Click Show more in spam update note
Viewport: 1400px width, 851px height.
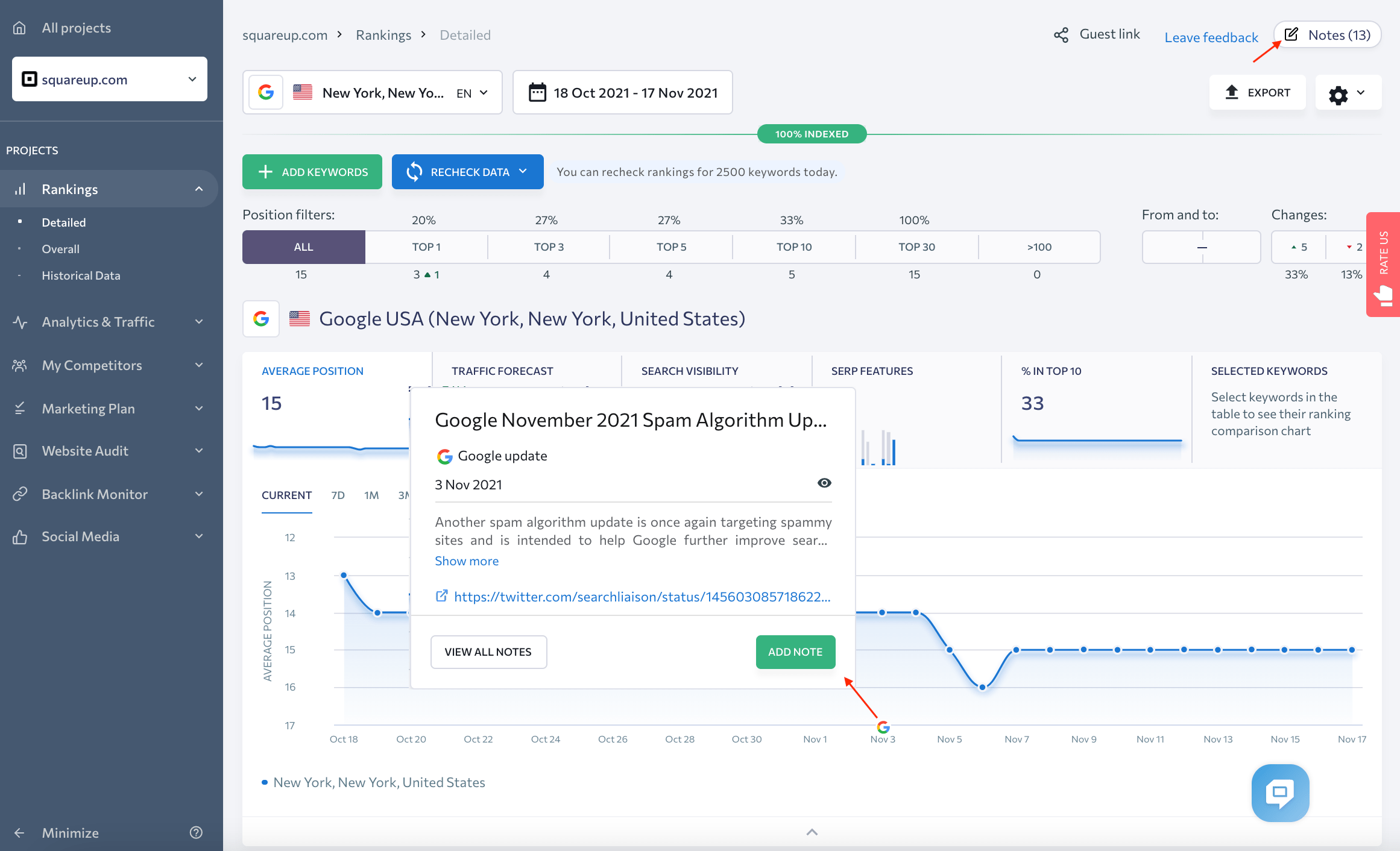[466, 560]
